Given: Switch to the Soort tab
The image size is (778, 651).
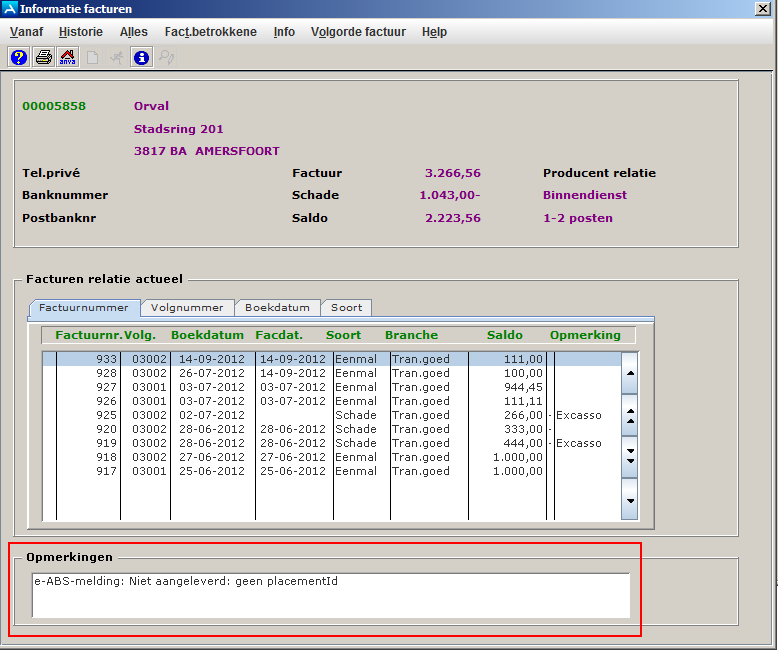Looking at the screenshot, I should [346, 308].
